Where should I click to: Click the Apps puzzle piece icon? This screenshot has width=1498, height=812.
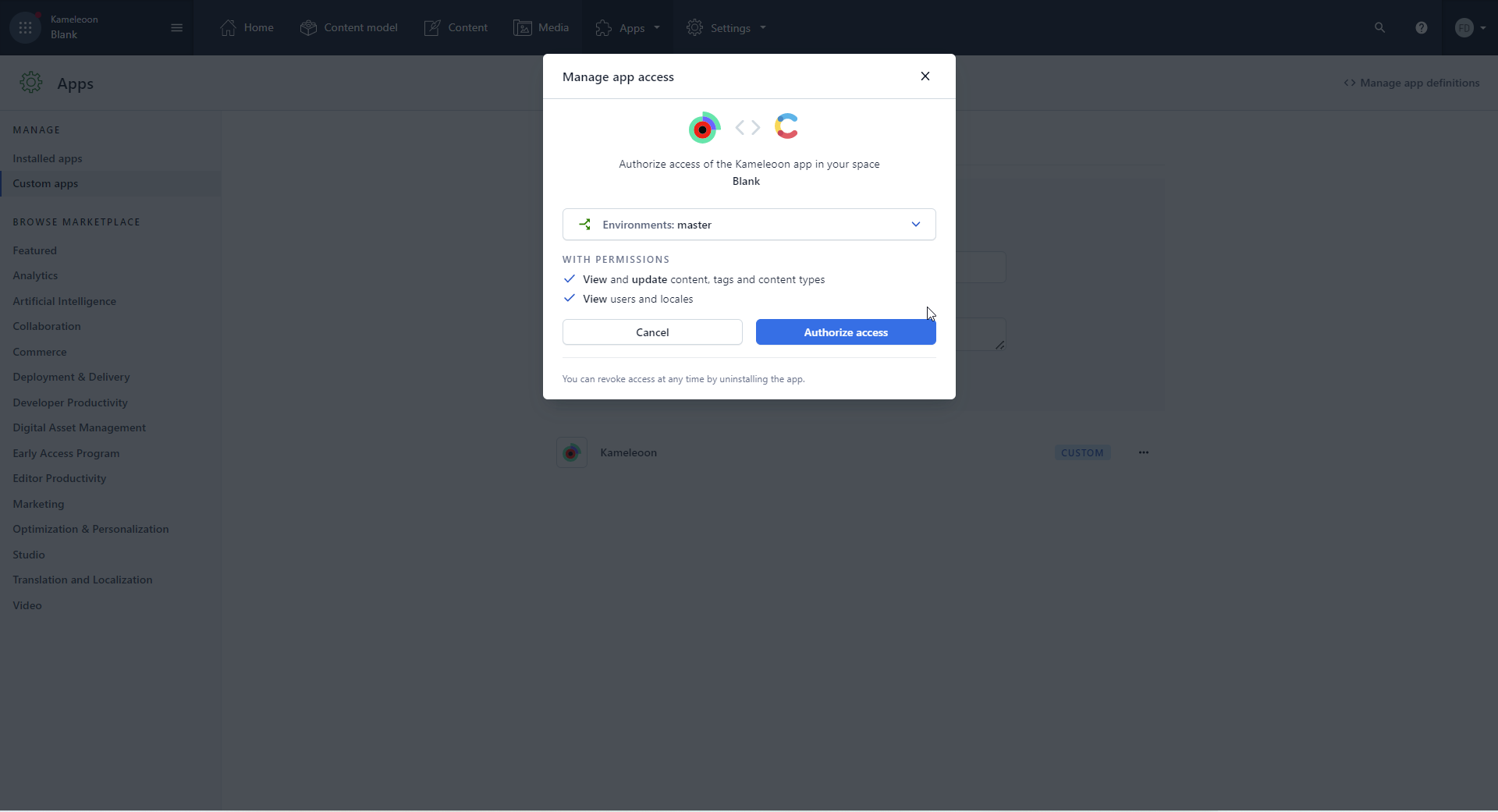603,27
